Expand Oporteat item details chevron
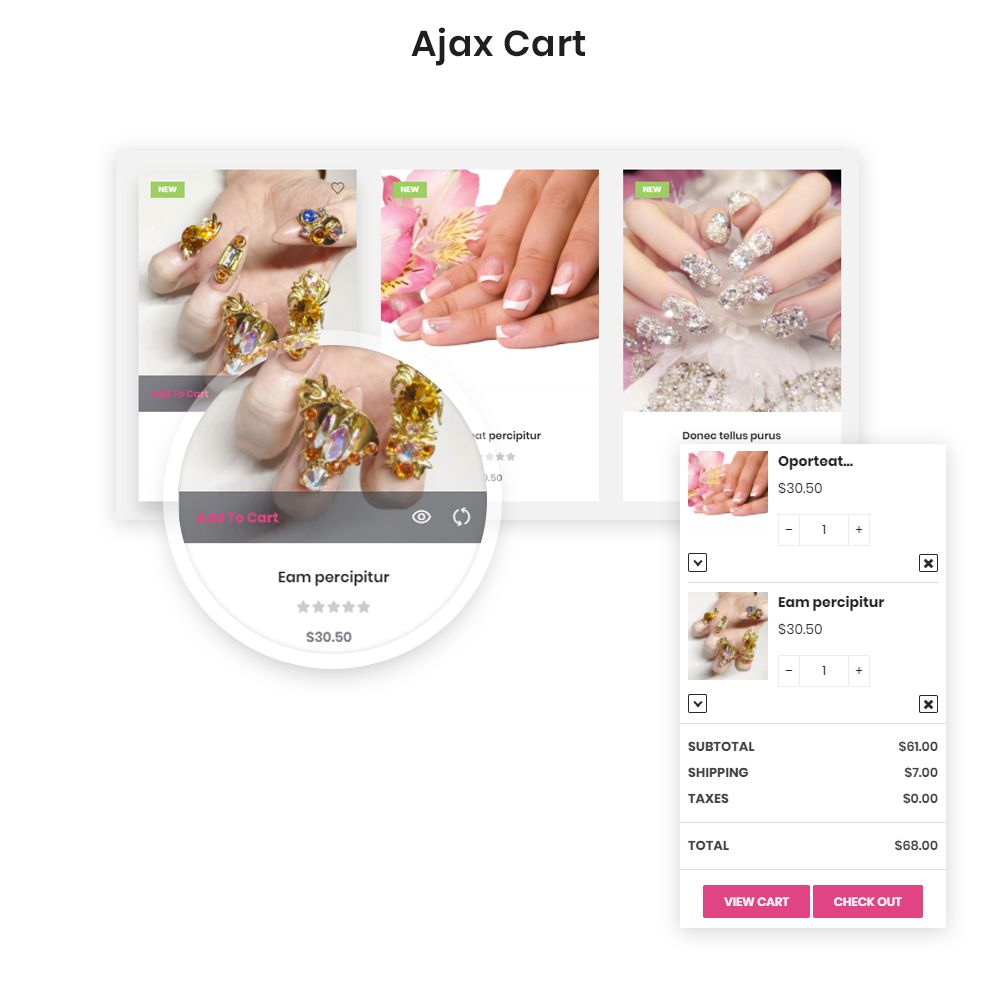The width and height of the screenshot is (1000, 1000). click(697, 562)
